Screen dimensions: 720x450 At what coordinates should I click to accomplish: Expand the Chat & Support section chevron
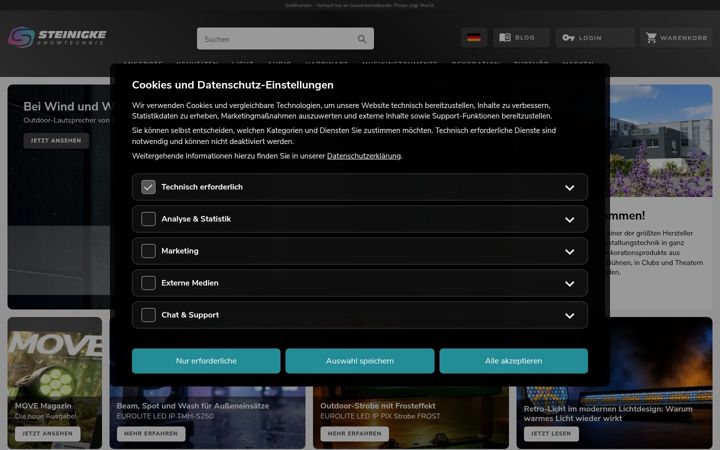coord(569,315)
